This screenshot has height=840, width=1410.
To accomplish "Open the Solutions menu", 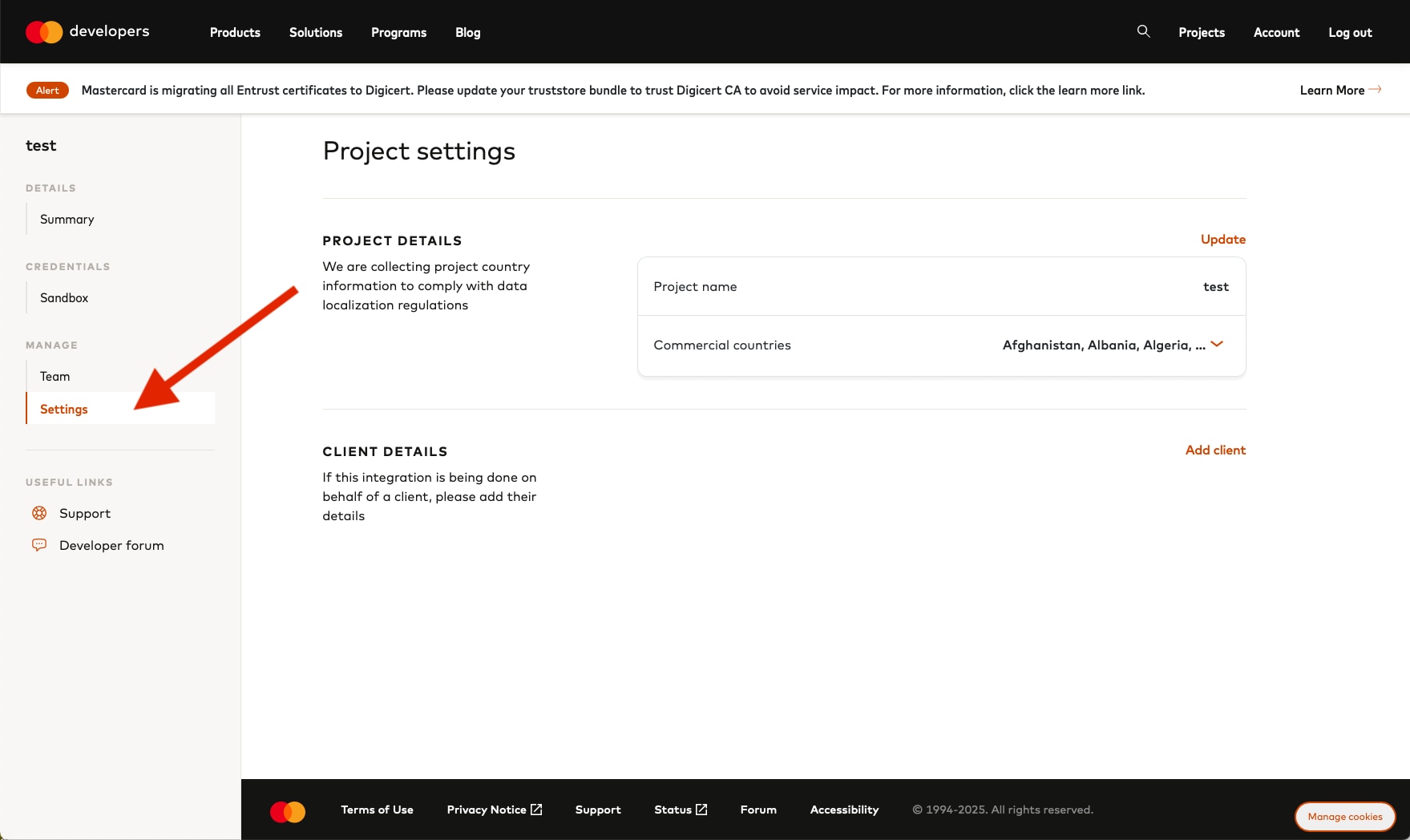I will pos(316,32).
